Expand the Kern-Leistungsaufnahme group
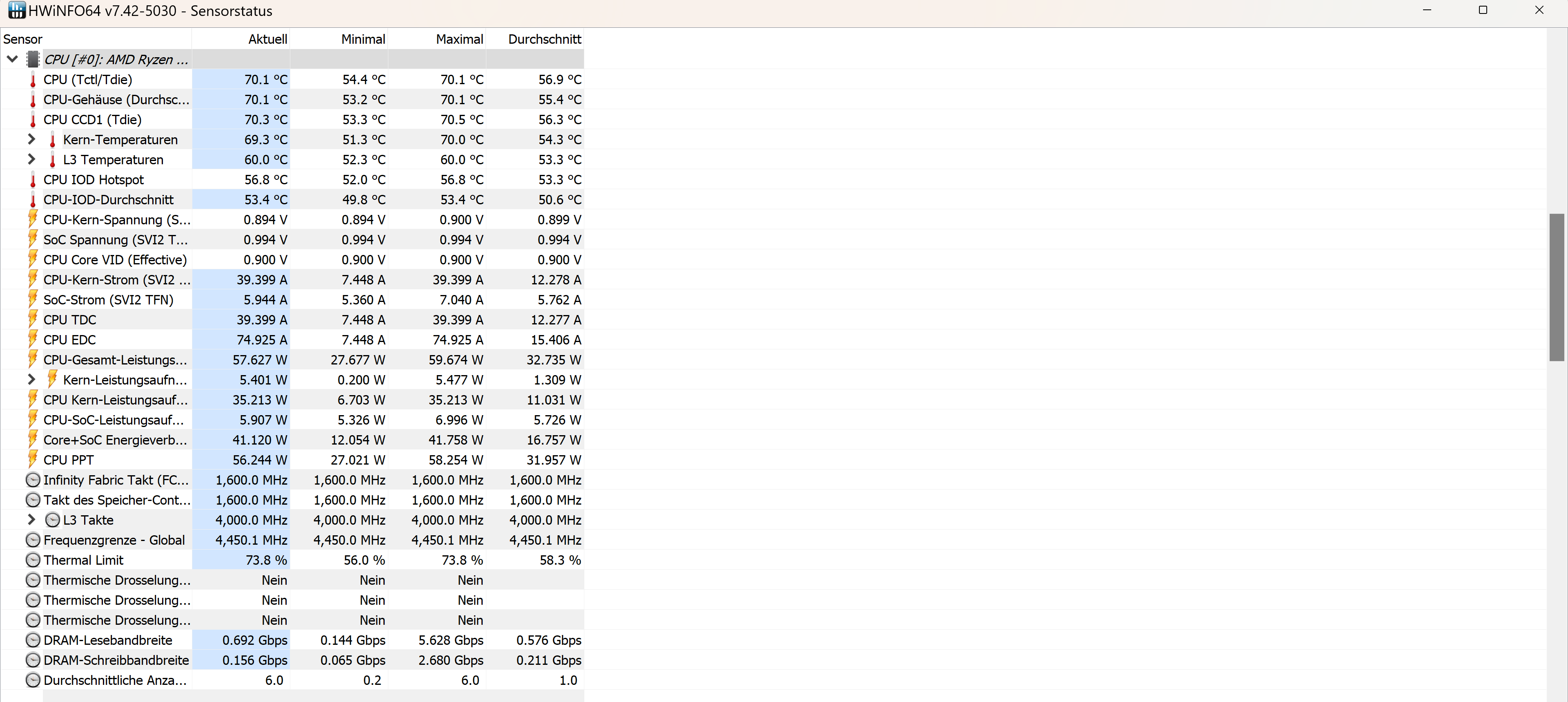 tap(31, 379)
